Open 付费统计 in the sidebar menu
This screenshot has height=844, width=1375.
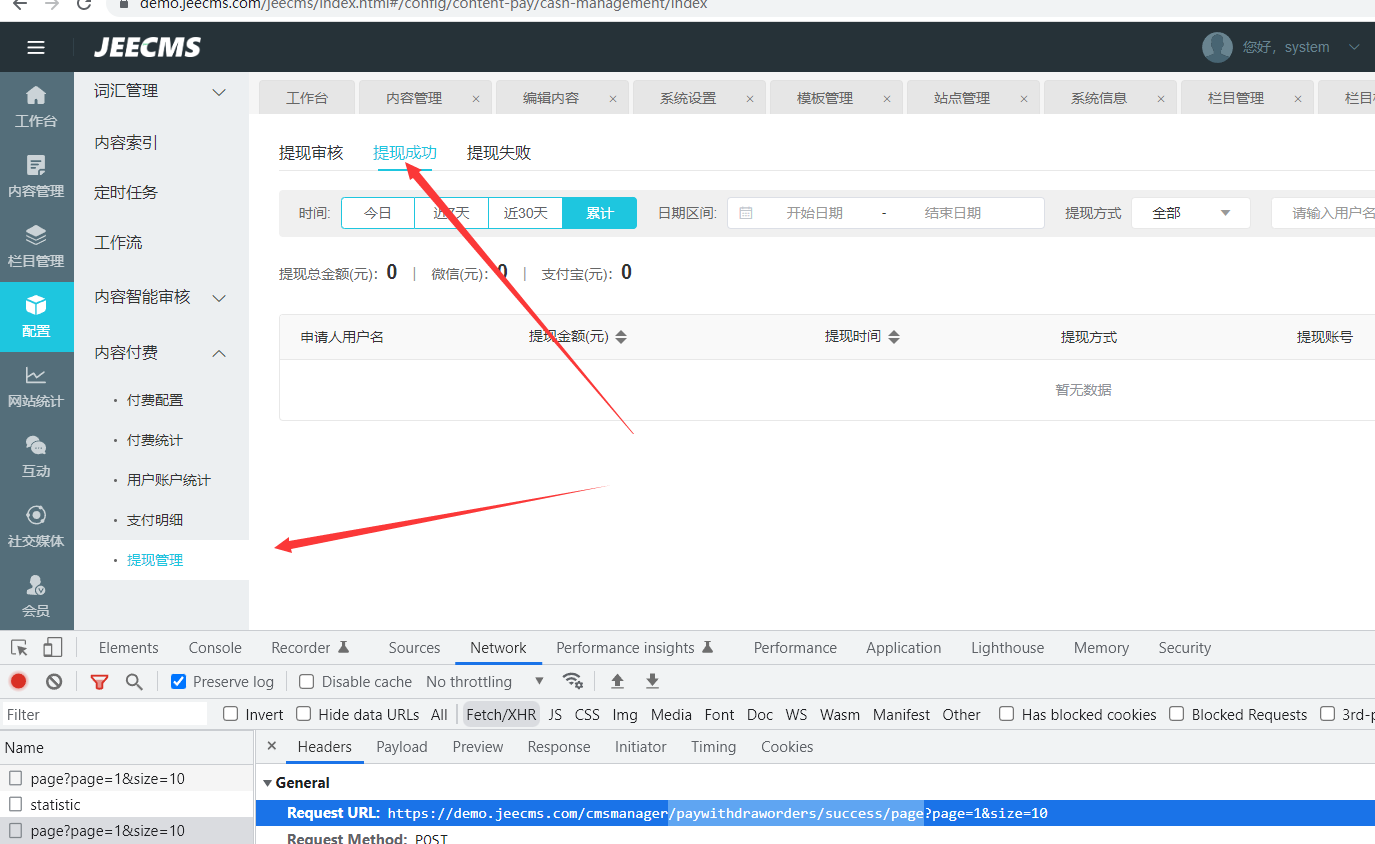[155, 440]
